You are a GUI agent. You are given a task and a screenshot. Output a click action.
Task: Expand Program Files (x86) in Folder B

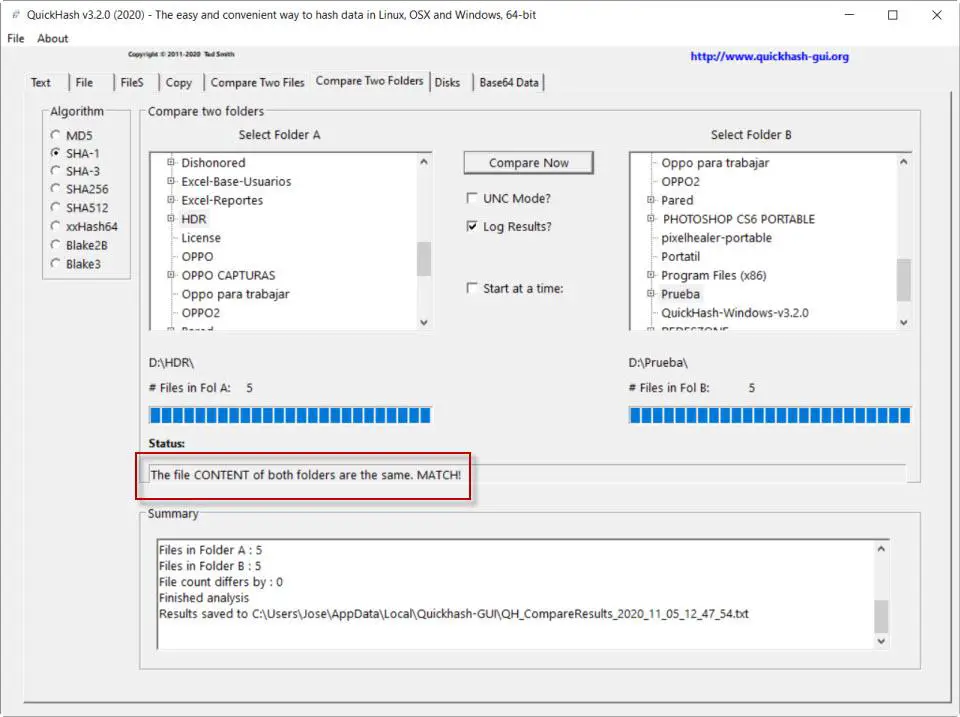point(651,275)
